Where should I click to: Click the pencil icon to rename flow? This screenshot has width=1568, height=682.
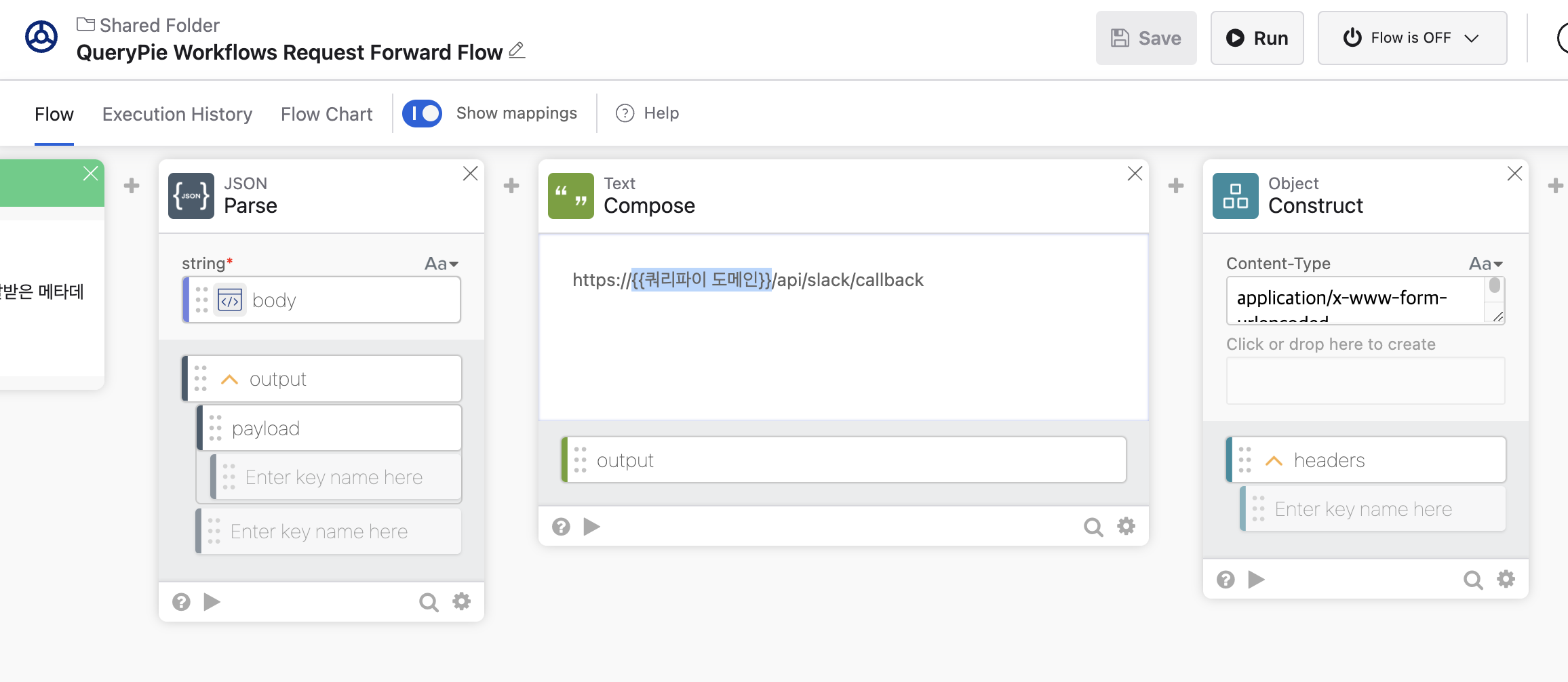(x=517, y=51)
